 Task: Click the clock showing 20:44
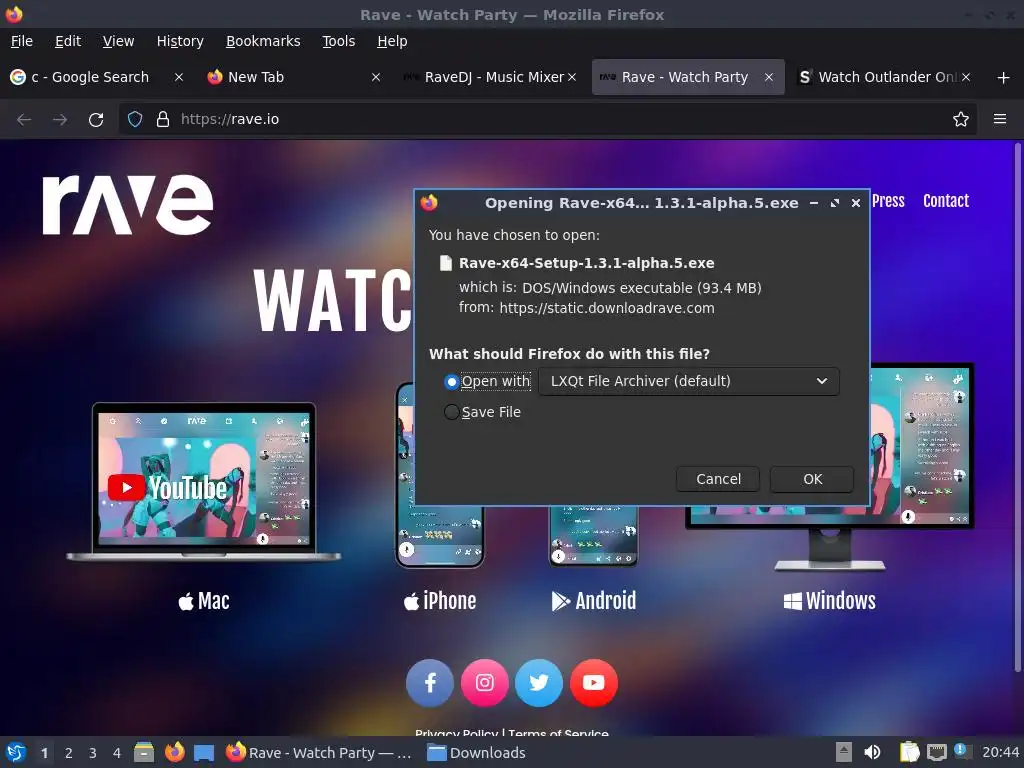[x=1000, y=753]
